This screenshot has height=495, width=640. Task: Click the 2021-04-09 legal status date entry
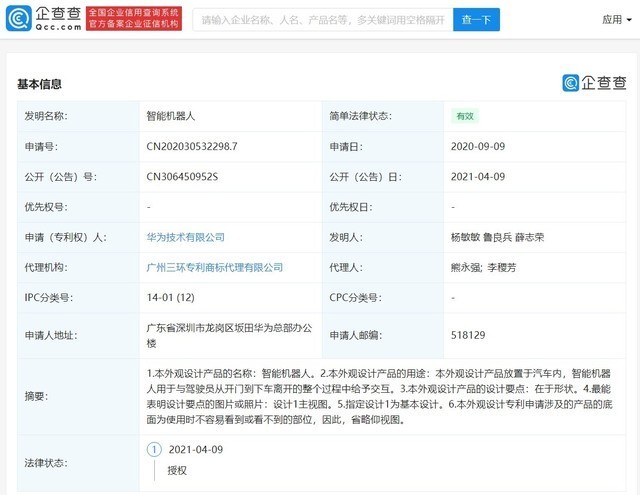point(196,449)
